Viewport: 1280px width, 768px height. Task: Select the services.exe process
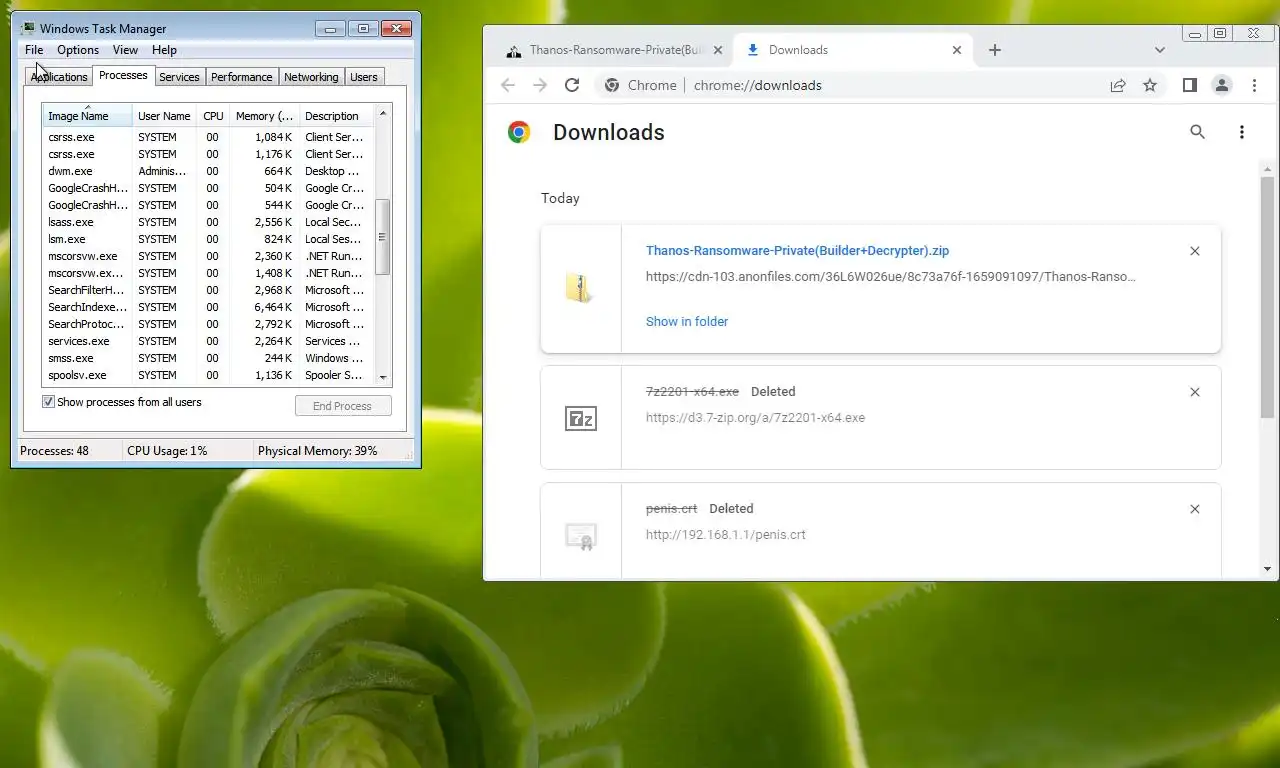point(208,341)
